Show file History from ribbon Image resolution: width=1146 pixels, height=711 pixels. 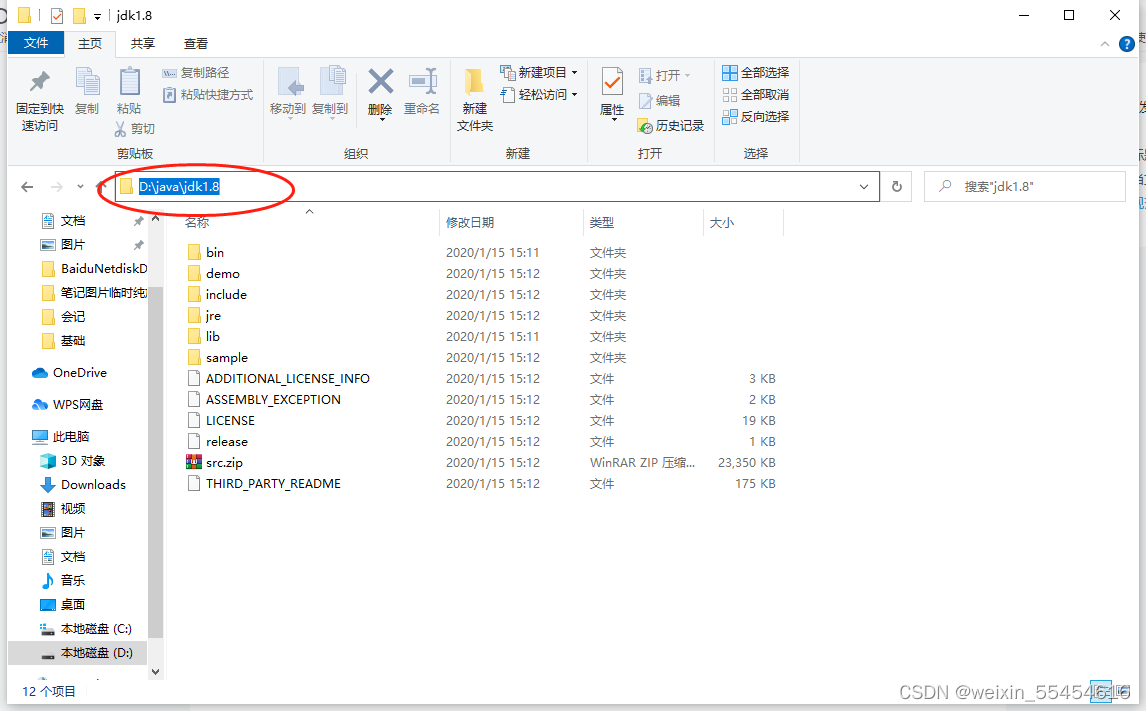click(671, 126)
